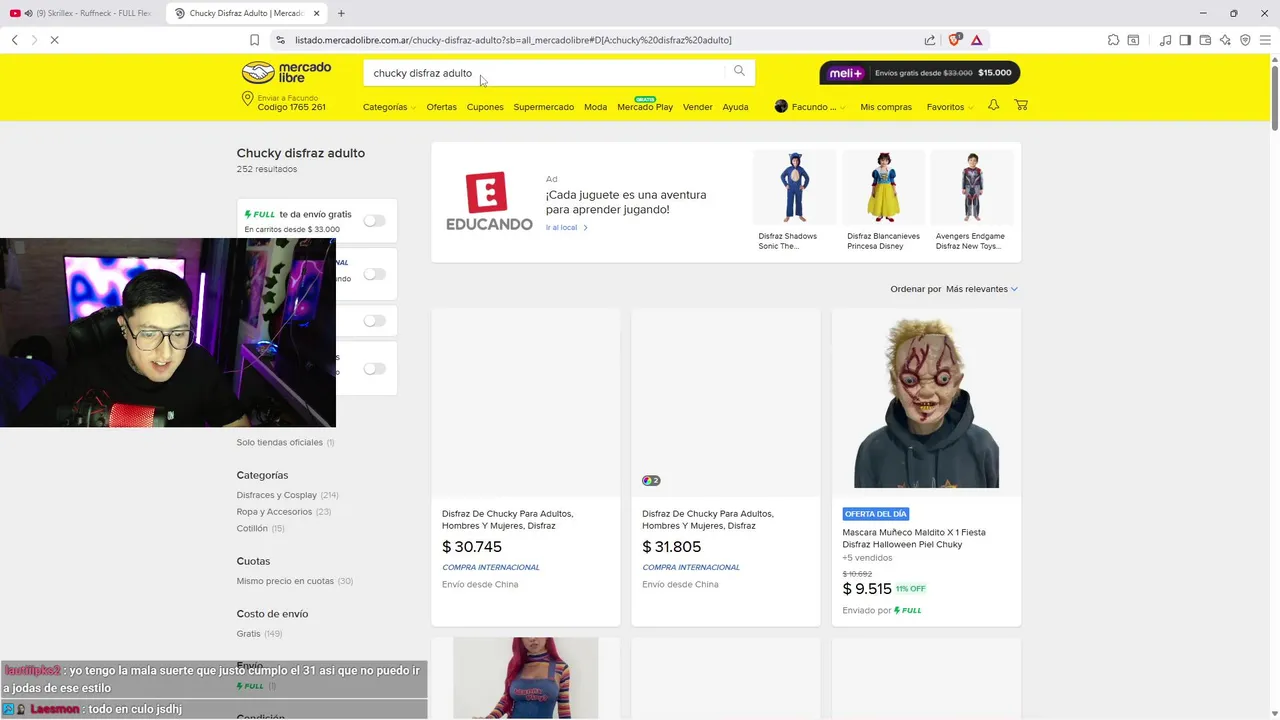The image size is (1280, 720).
Task: Filter by Gratis shipping cost
Action: click(x=248, y=634)
